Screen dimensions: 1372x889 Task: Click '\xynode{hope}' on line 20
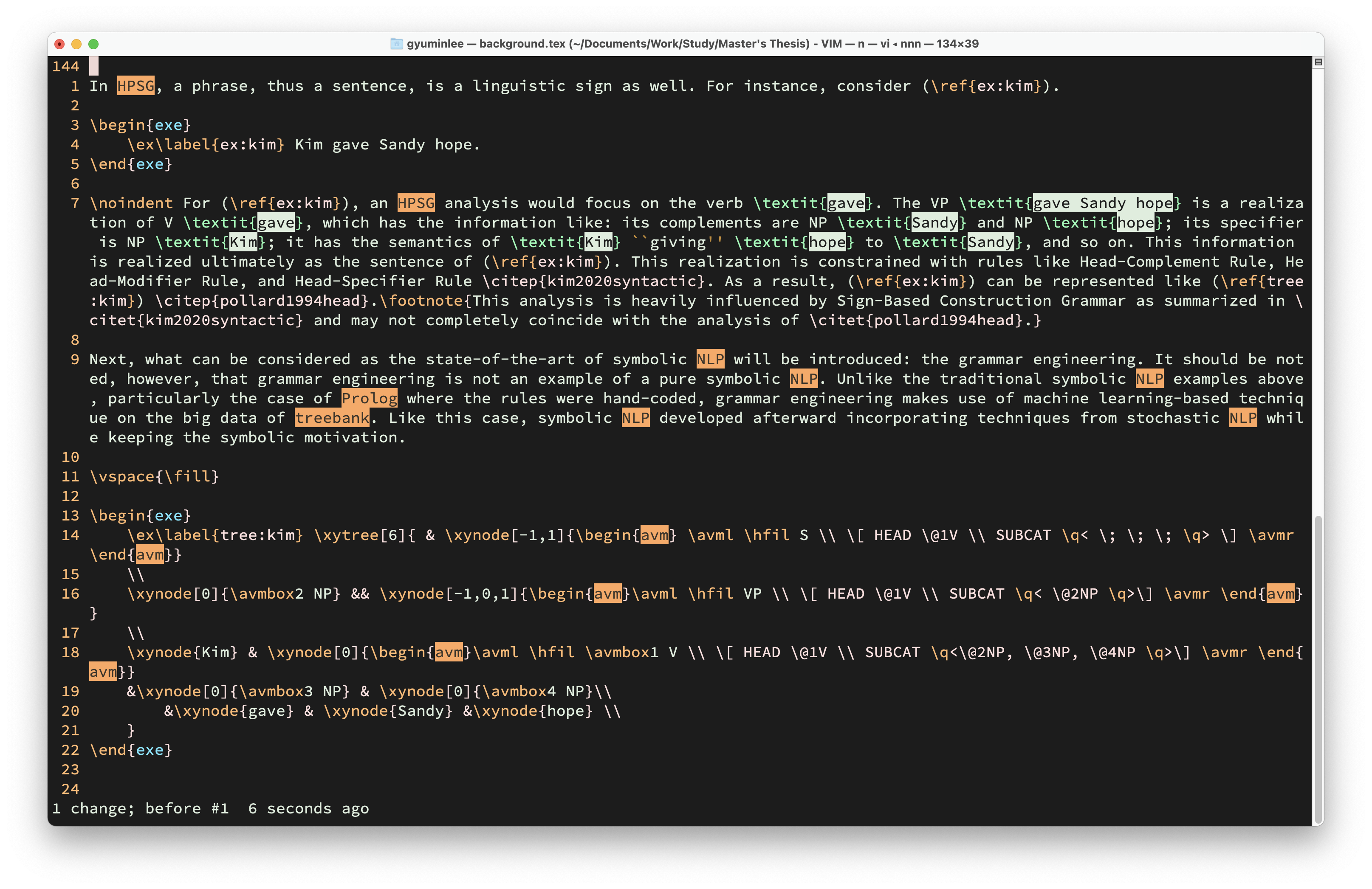[532, 712]
